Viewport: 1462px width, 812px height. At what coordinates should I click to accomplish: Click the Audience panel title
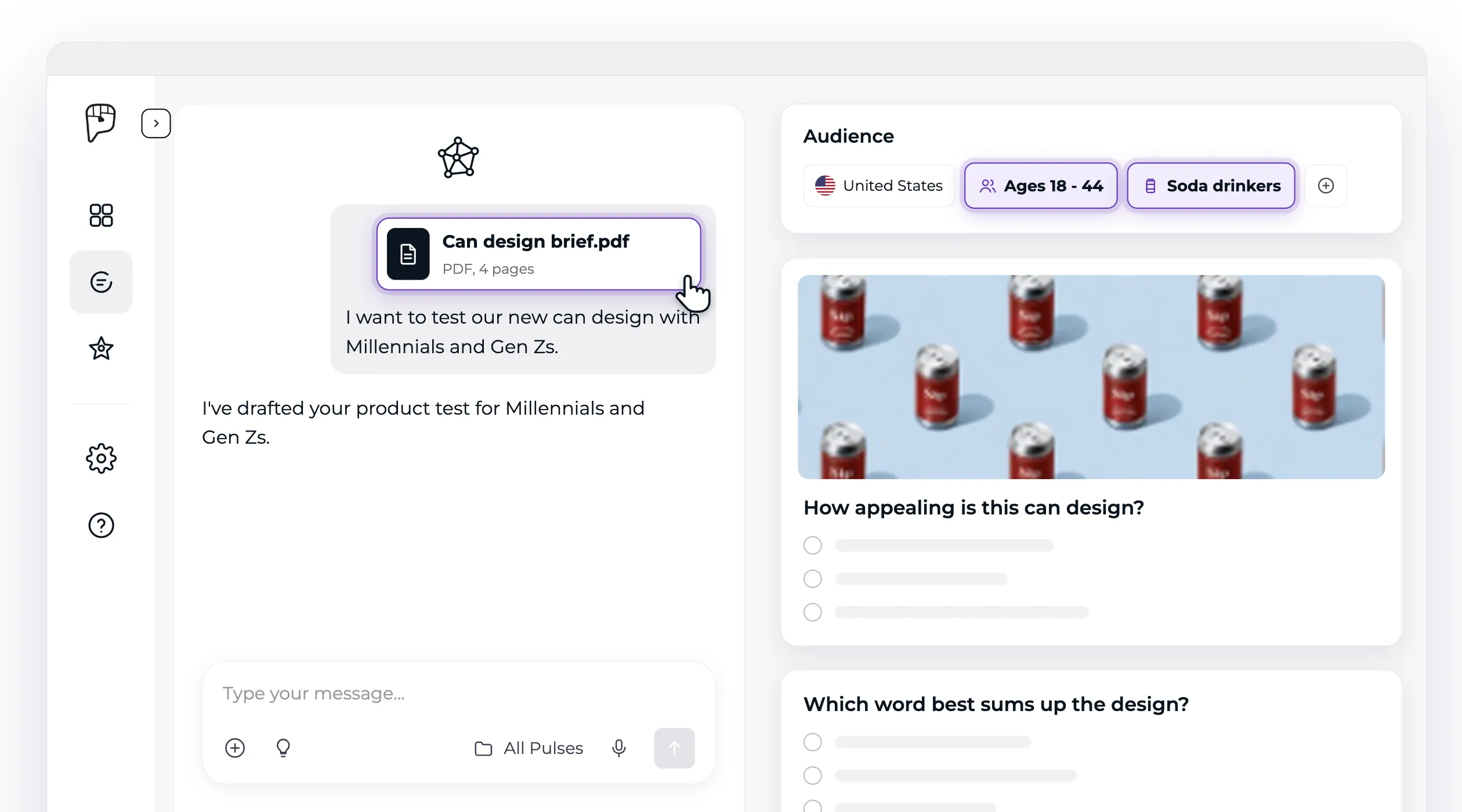pos(848,136)
